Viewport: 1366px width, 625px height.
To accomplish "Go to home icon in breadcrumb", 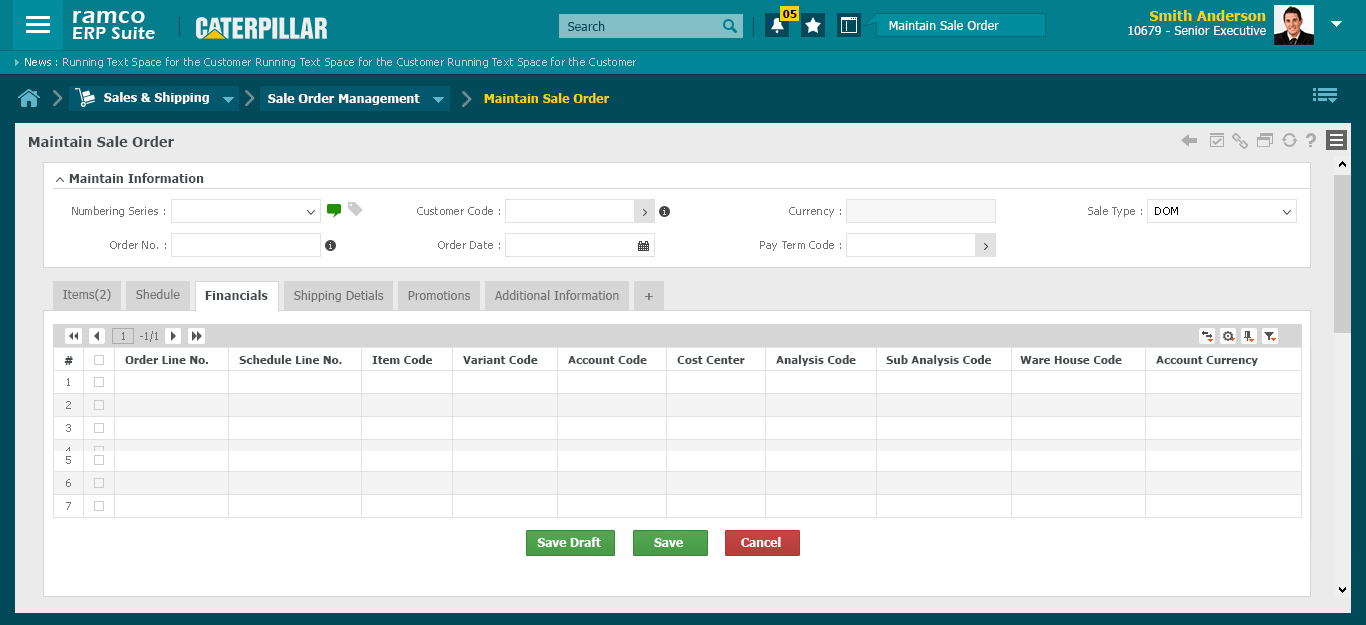I will point(29,98).
